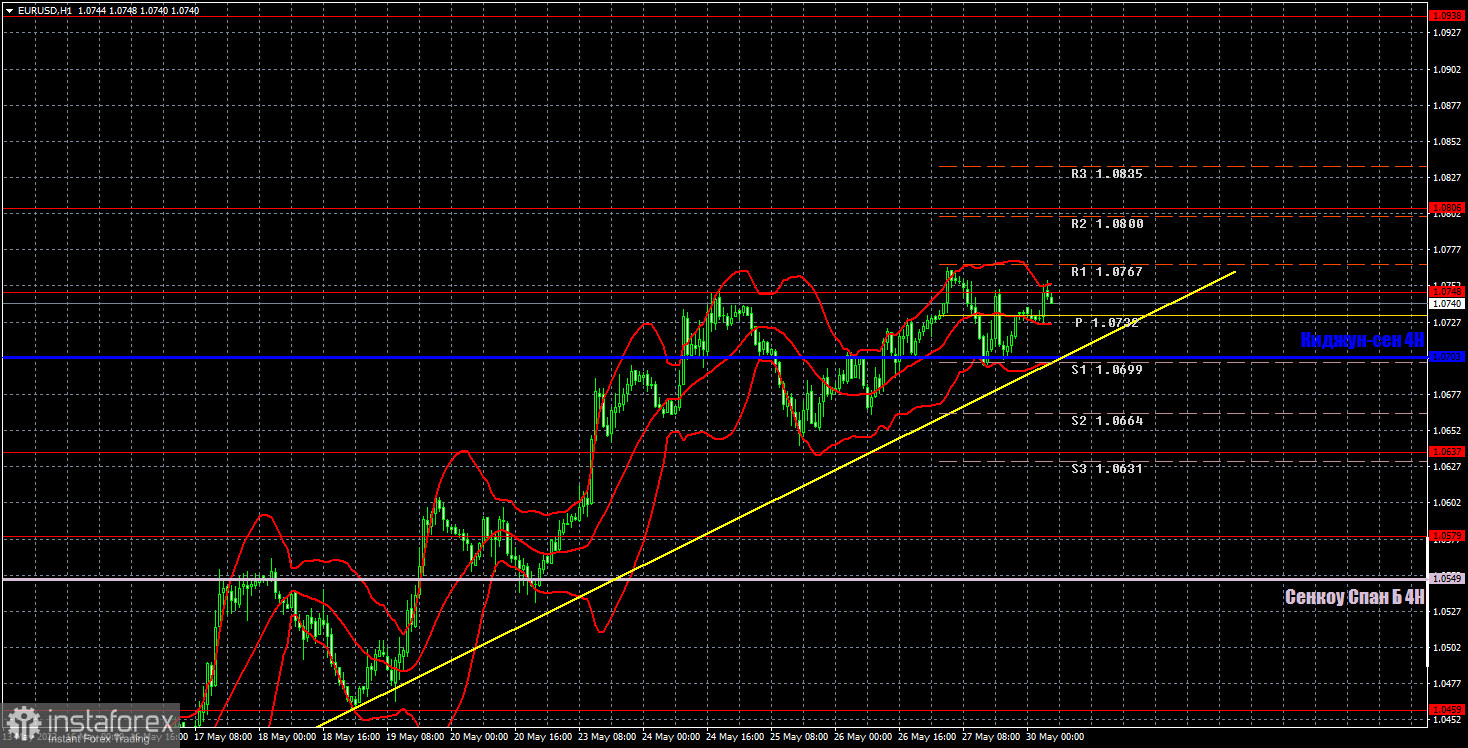This screenshot has height=748, width=1468.
Task: Click the 1.0527 price axis value
Action: coord(1447,611)
